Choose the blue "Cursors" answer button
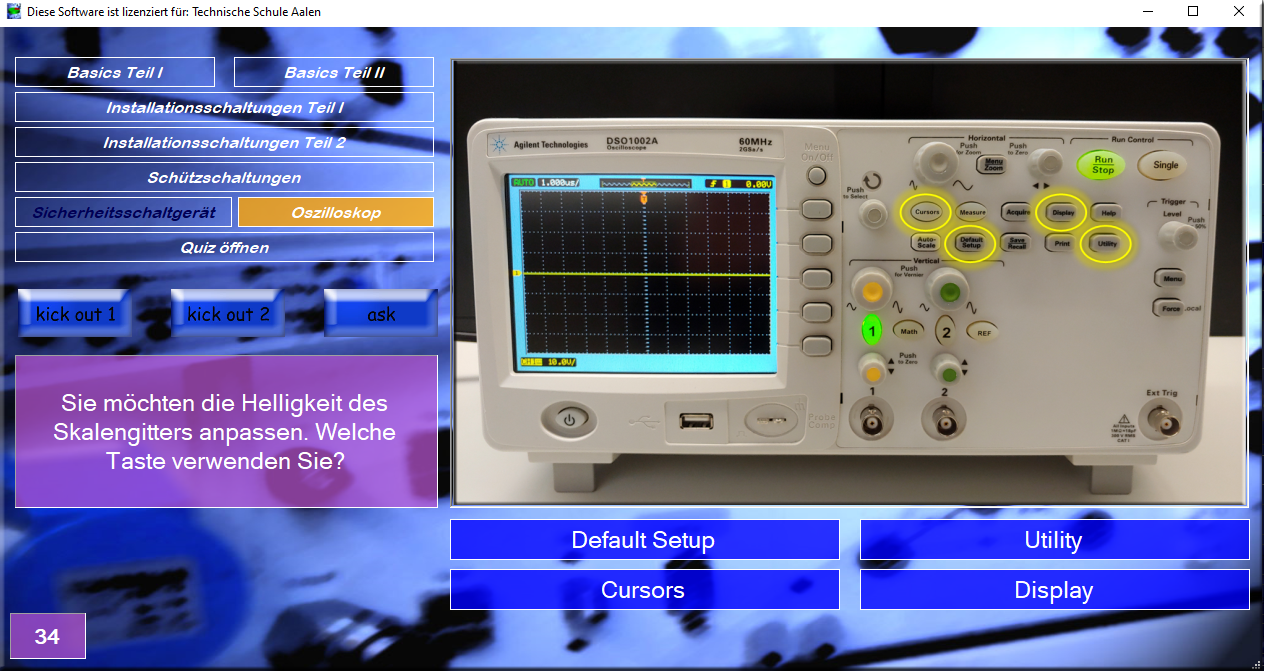Screen dimensions: 1264x671 point(644,590)
